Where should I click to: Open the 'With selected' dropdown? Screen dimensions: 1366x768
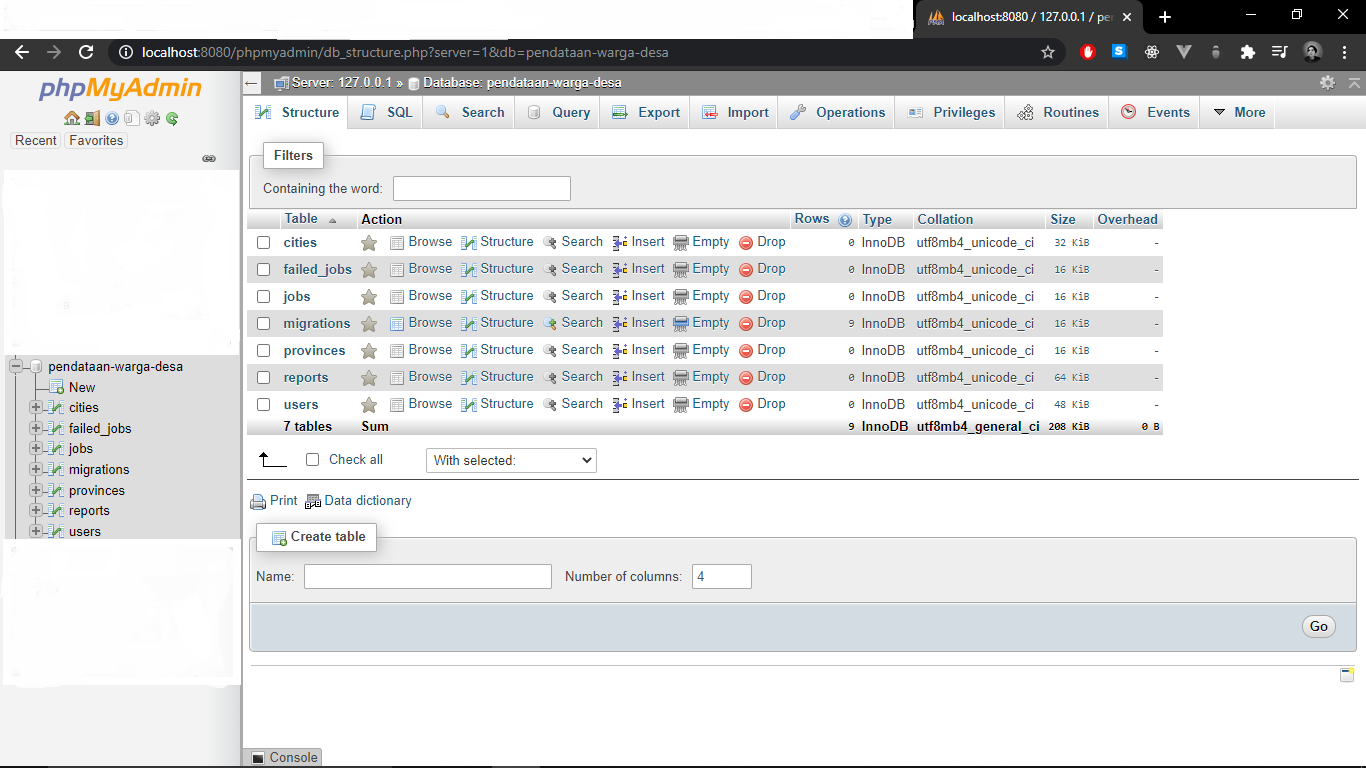click(511, 460)
